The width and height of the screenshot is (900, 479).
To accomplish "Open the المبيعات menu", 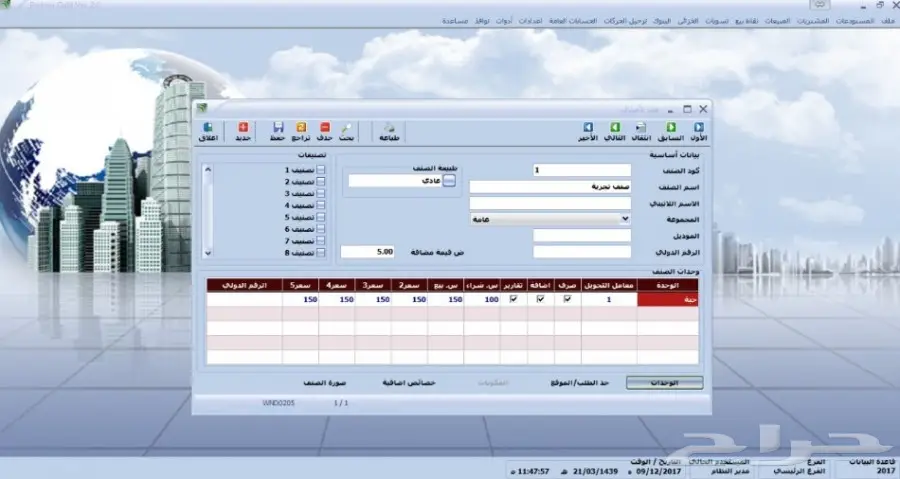I will pyautogui.click(x=778, y=21).
